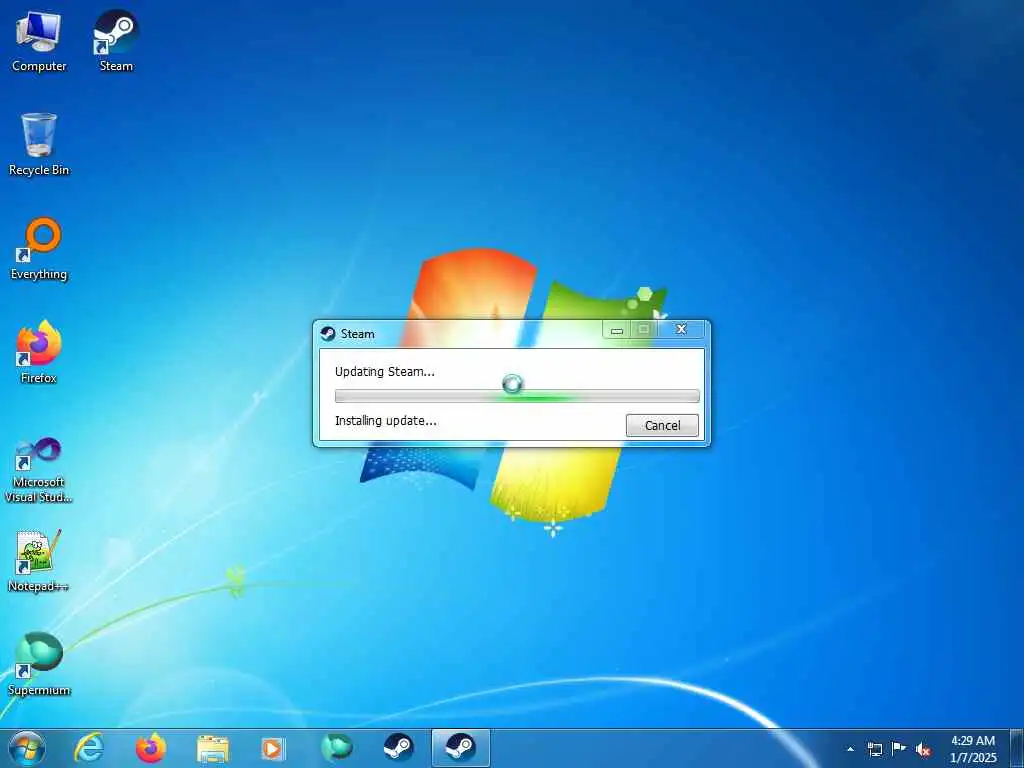The image size is (1024, 768).
Task: Open Supermium from the taskbar
Action: [x=337, y=748]
